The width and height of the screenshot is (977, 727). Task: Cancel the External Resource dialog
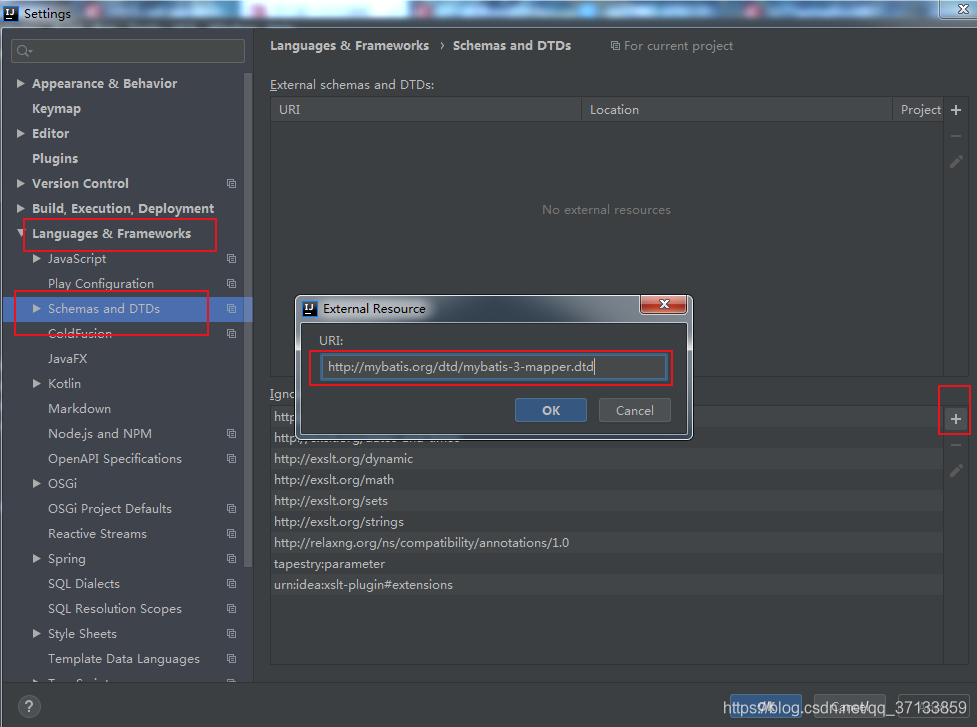click(x=634, y=410)
